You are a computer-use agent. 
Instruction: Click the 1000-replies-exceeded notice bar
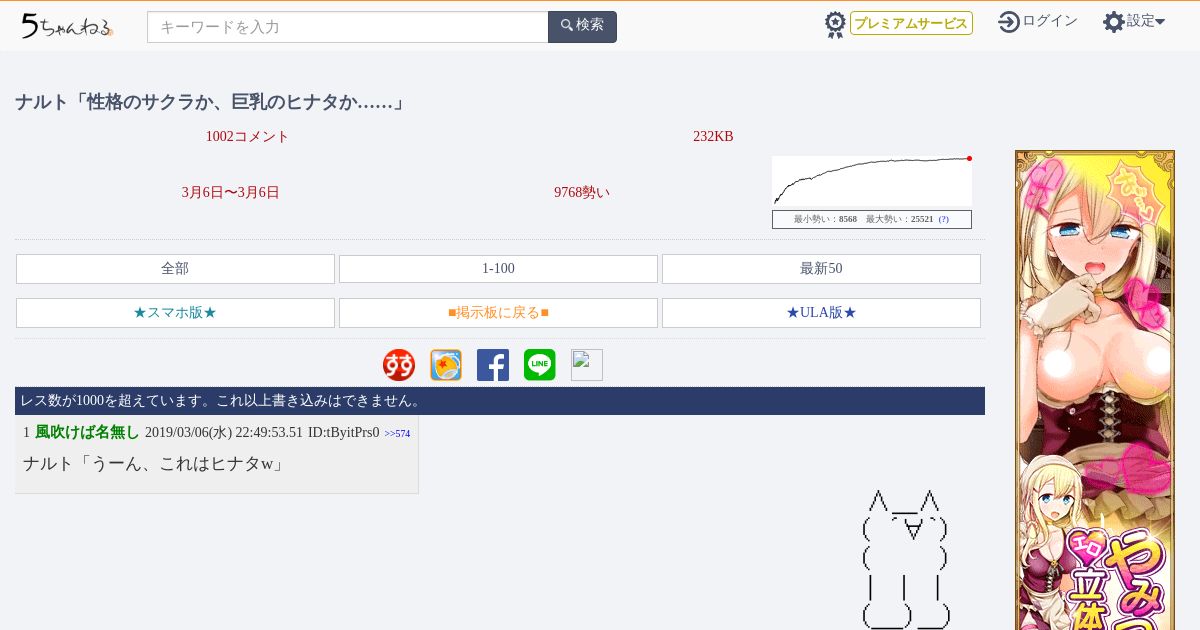pyautogui.click(x=500, y=401)
